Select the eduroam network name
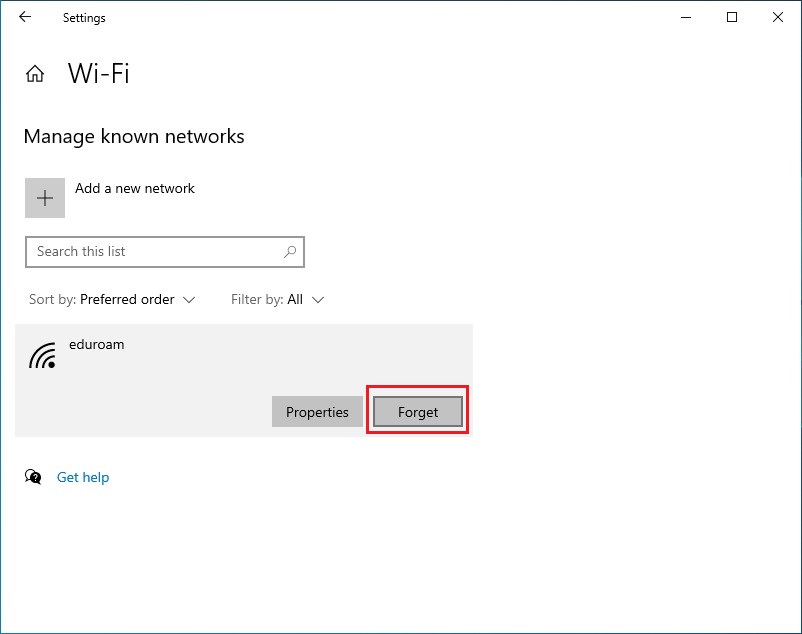This screenshot has width=802, height=634. (97, 344)
